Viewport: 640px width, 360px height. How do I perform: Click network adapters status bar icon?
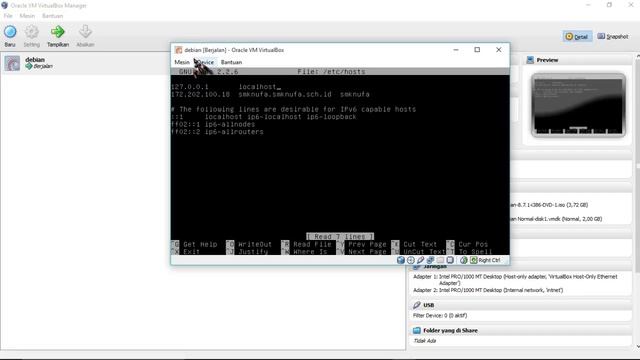tap(430, 260)
